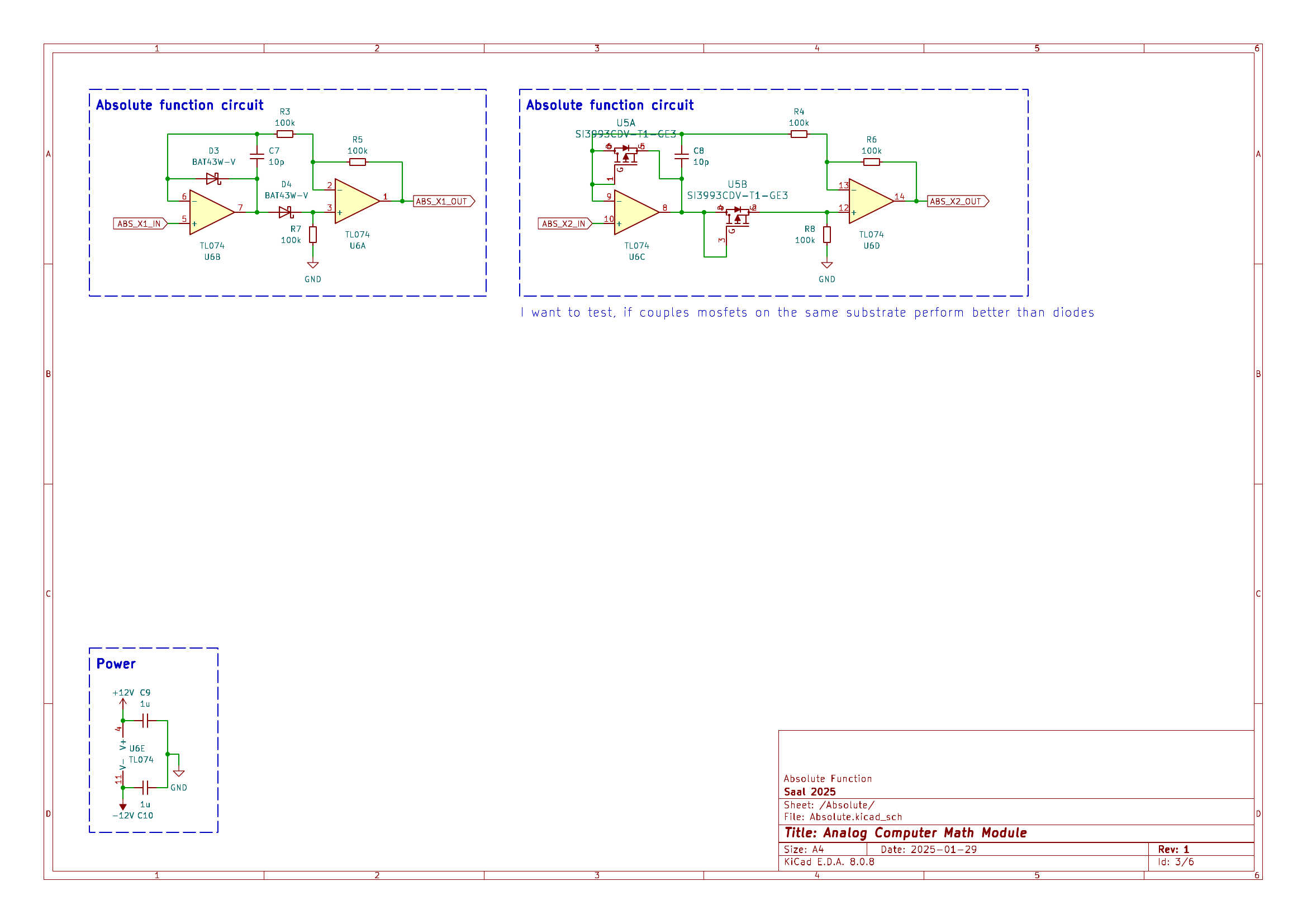Click the D3 BAT43W-V diode symbol
This screenshot has height=924, width=1307.
(214, 178)
